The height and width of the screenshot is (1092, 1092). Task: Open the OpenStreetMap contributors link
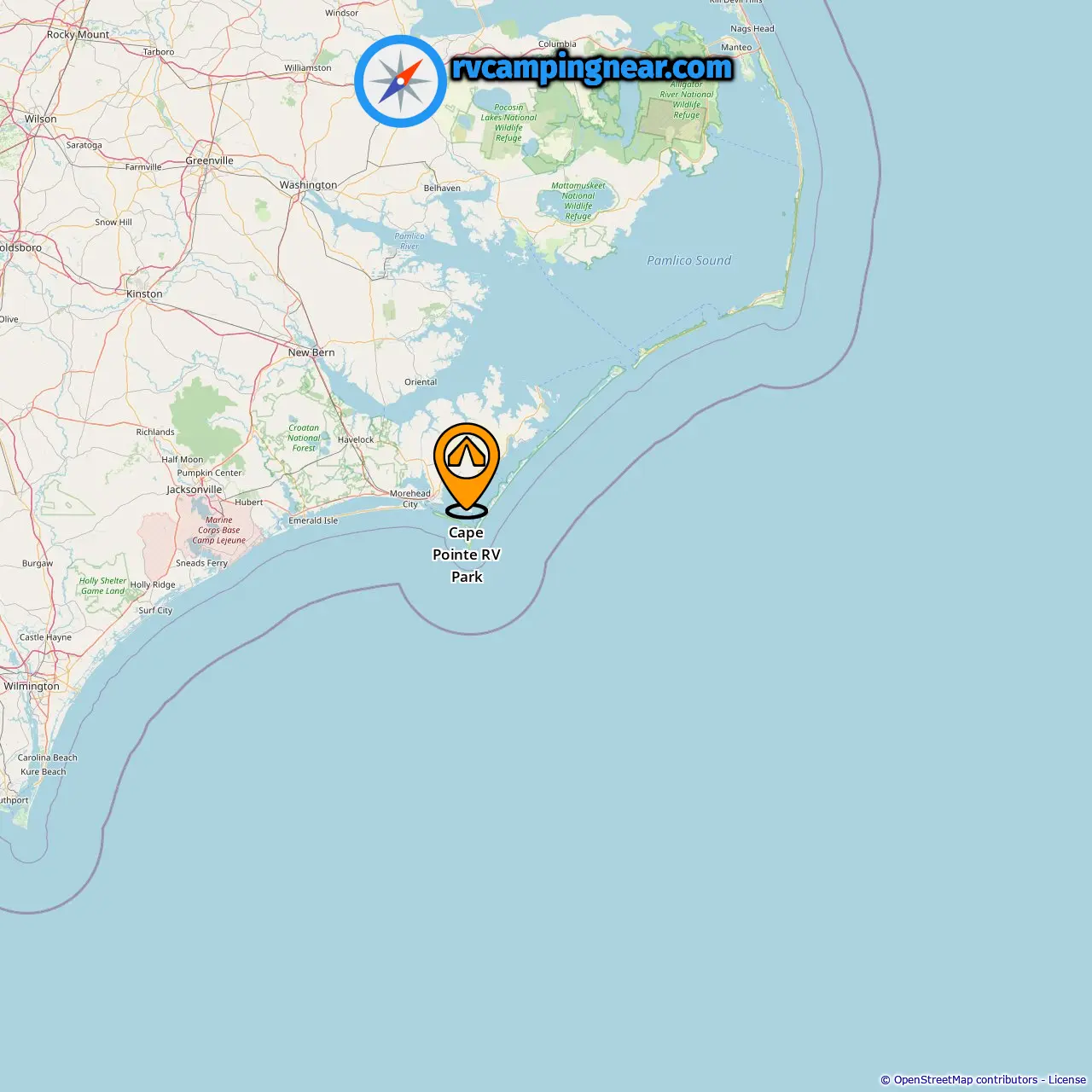(x=965, y=1079)
